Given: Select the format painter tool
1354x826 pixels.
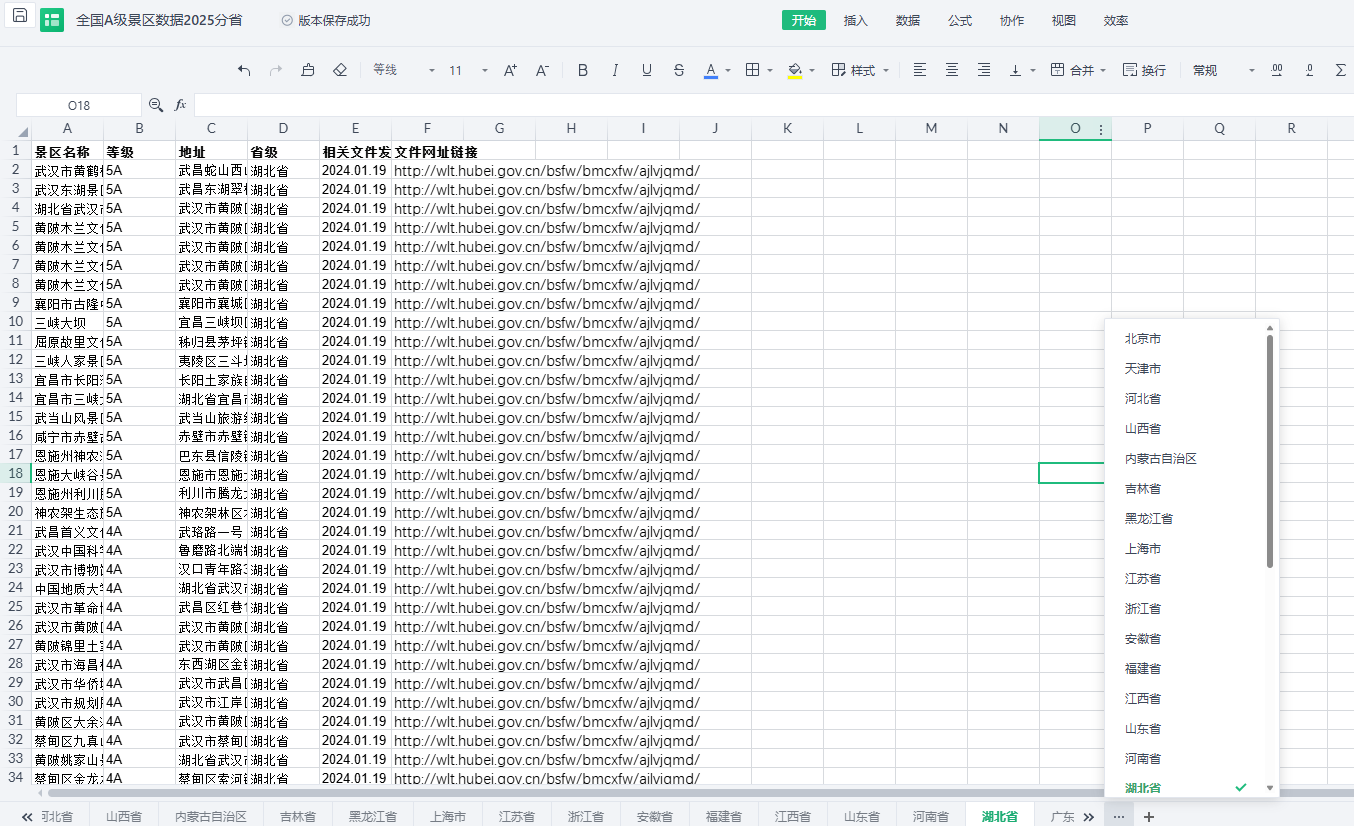Looking at the screenshot, I should (x=308, y=70).
